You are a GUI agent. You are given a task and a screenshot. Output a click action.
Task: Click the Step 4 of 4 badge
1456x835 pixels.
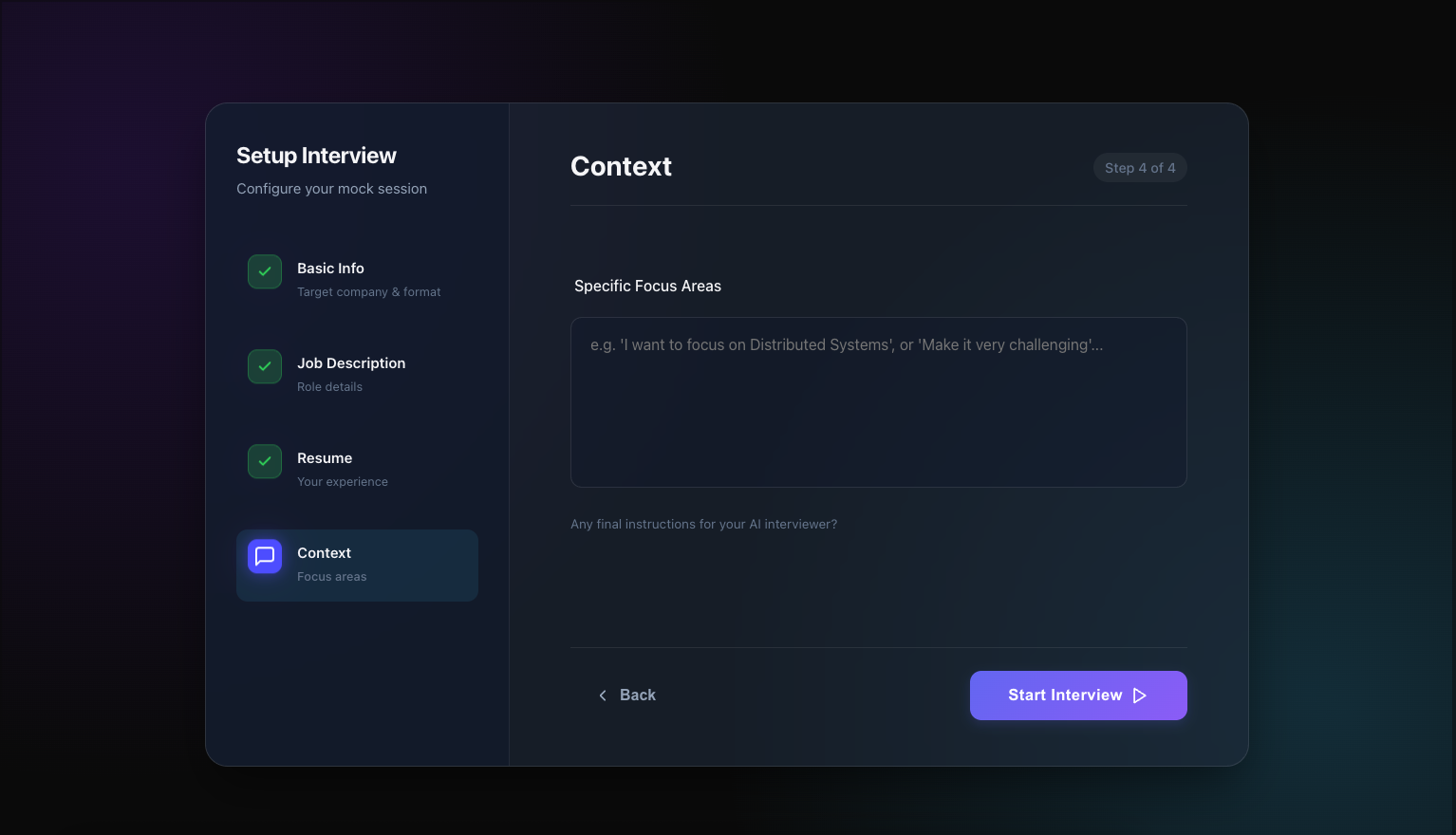pyautogui.click(x=1140, y=167)
